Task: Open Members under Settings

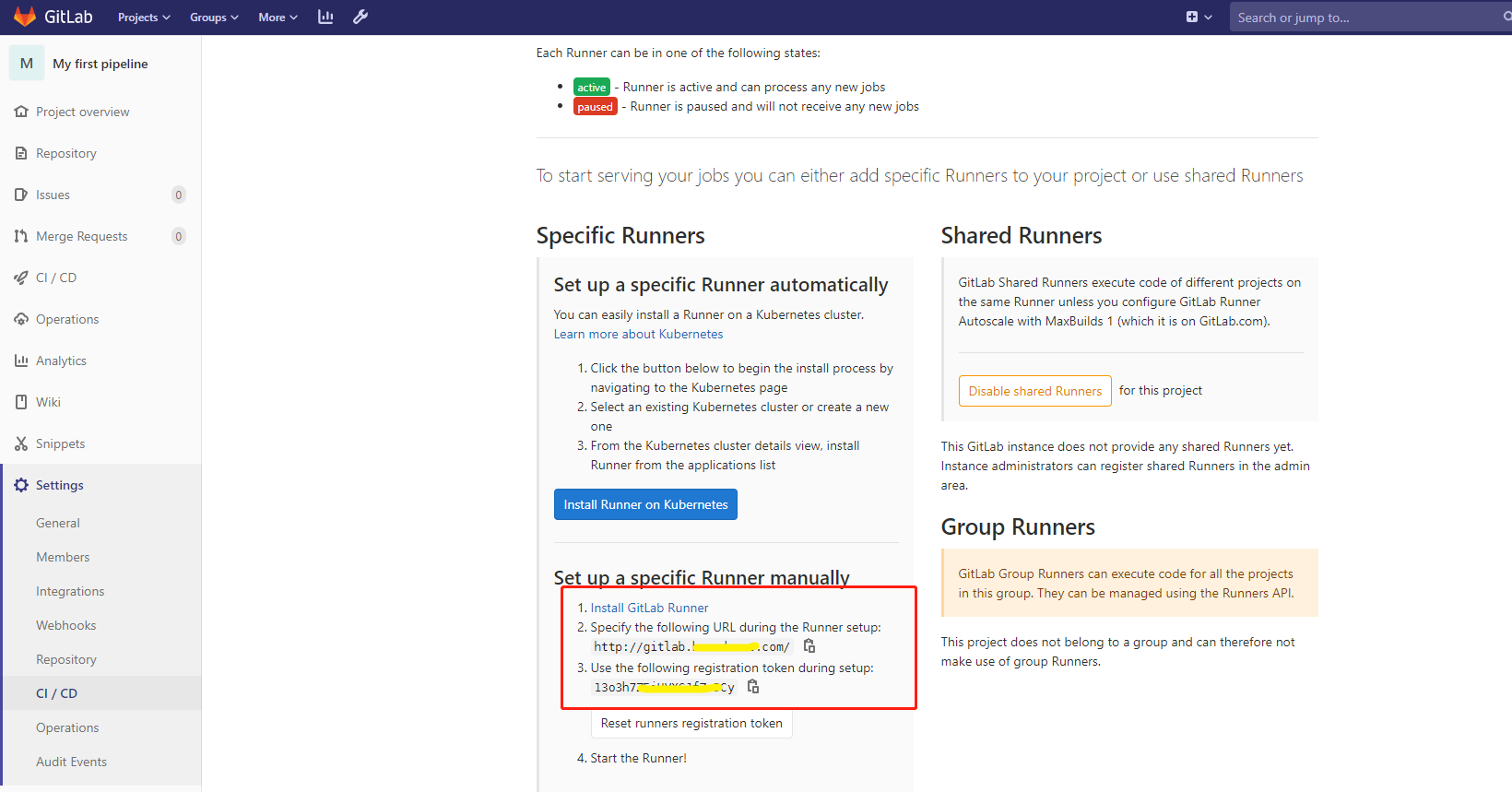Action: 63,557
